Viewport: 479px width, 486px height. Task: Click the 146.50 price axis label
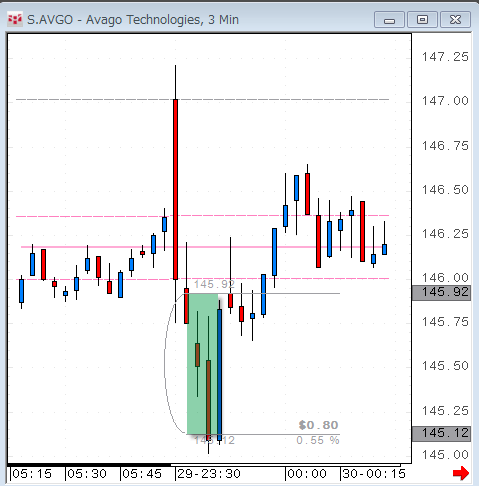pos(445,190)
